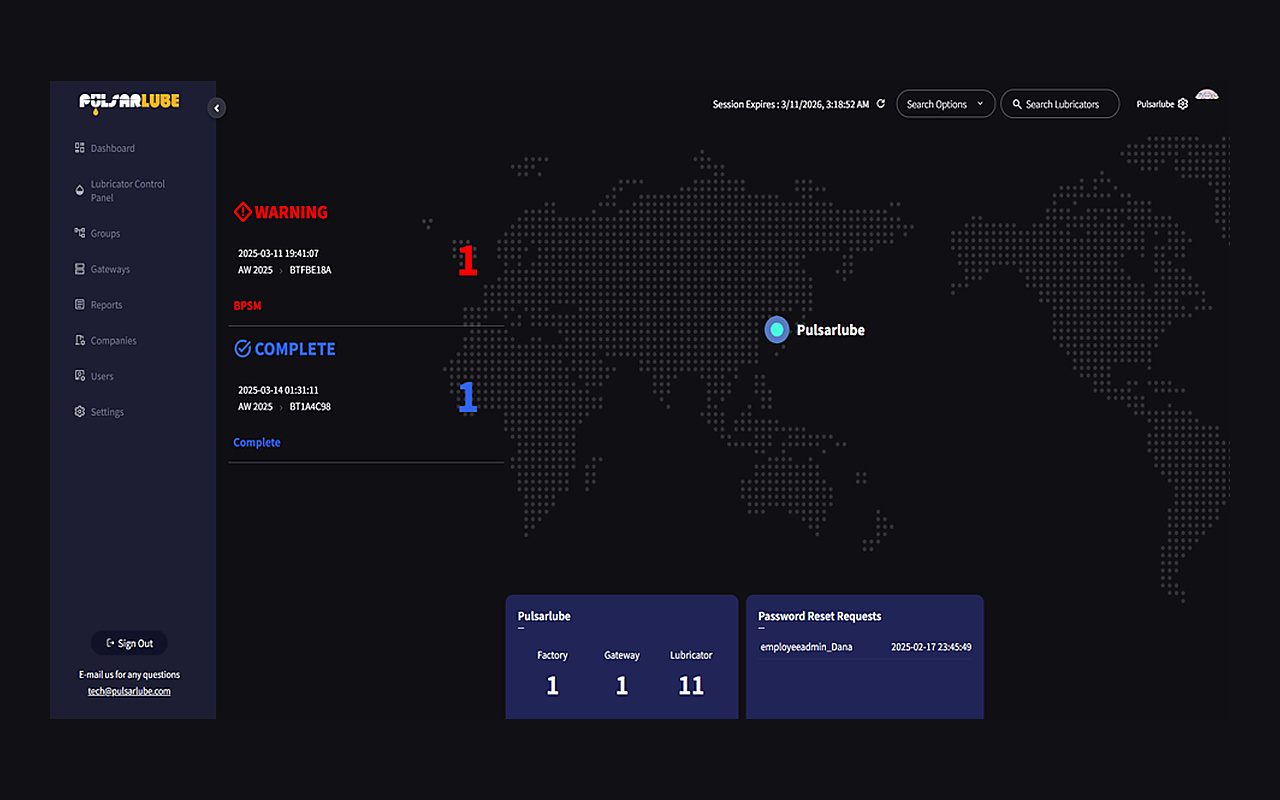Click the blue complete count 1

[x=467, y=397]
